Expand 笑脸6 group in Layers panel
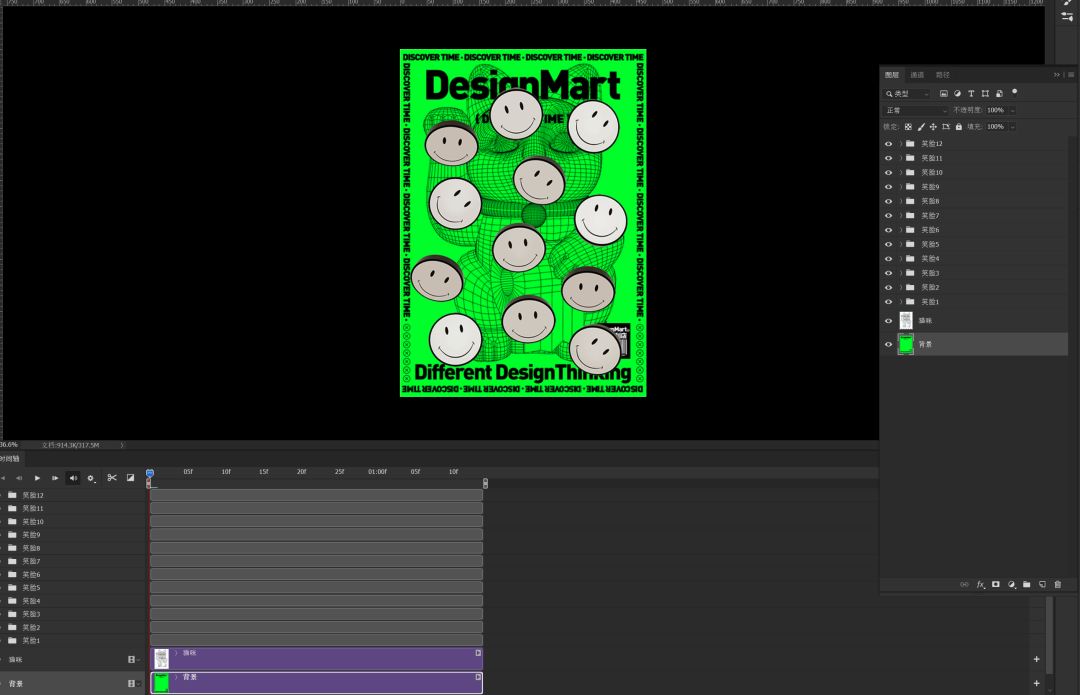Screen dimensions: 1080x695 [x=900, y=230]
